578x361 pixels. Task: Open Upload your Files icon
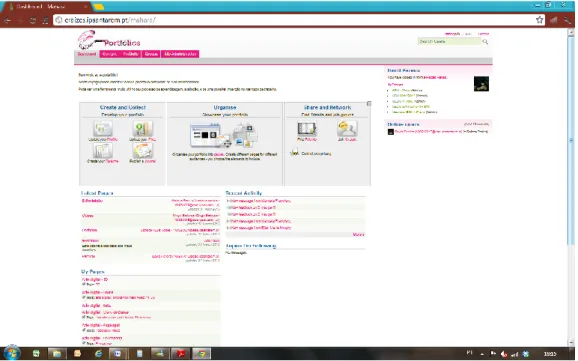[x=142, y=129]
